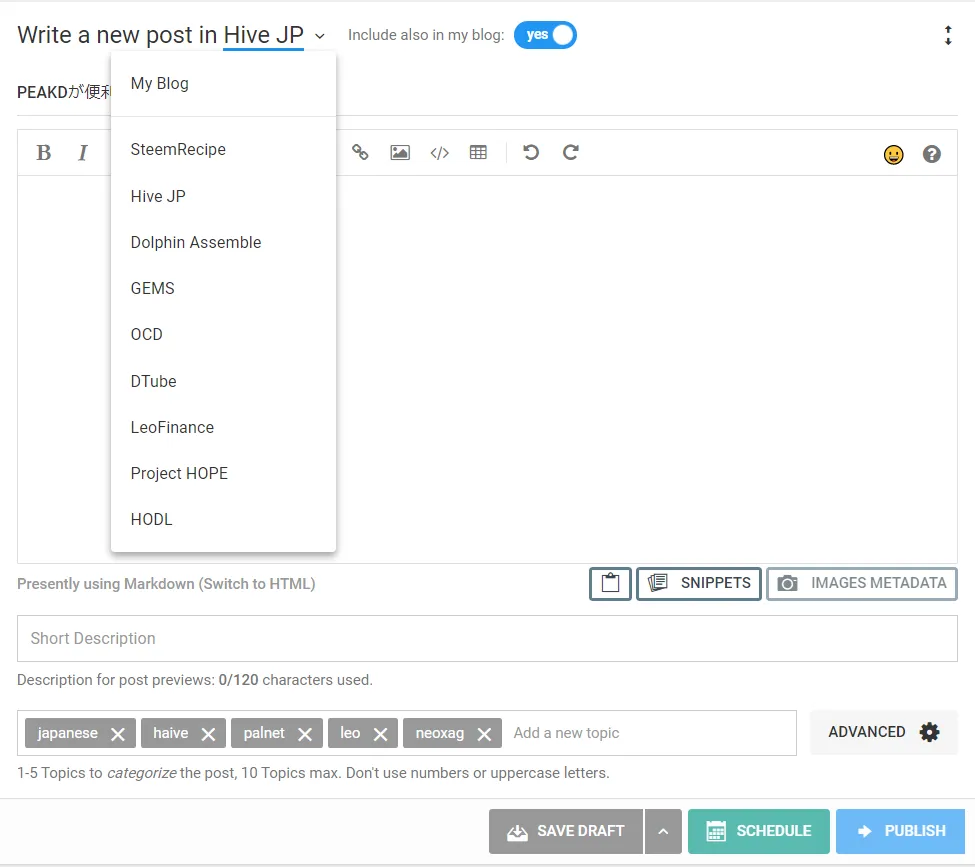The height and width of the screenshot is (867, 975).
Task: Insert a link using chain icon
Action: 360,152
